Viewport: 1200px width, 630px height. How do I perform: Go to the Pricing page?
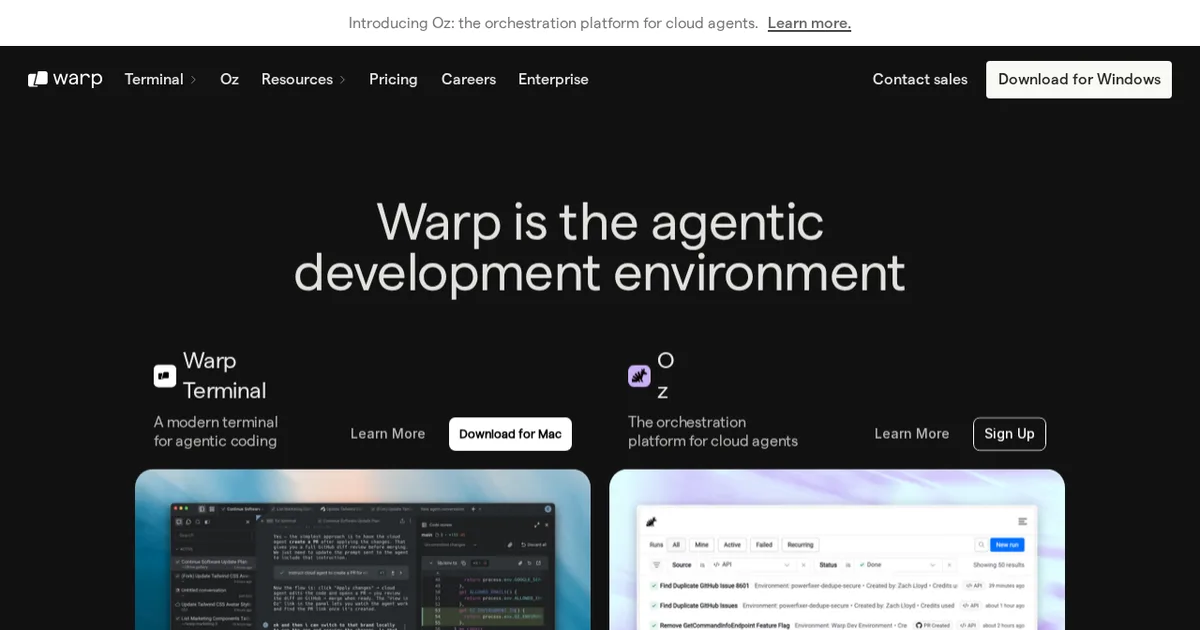(393, 79)
